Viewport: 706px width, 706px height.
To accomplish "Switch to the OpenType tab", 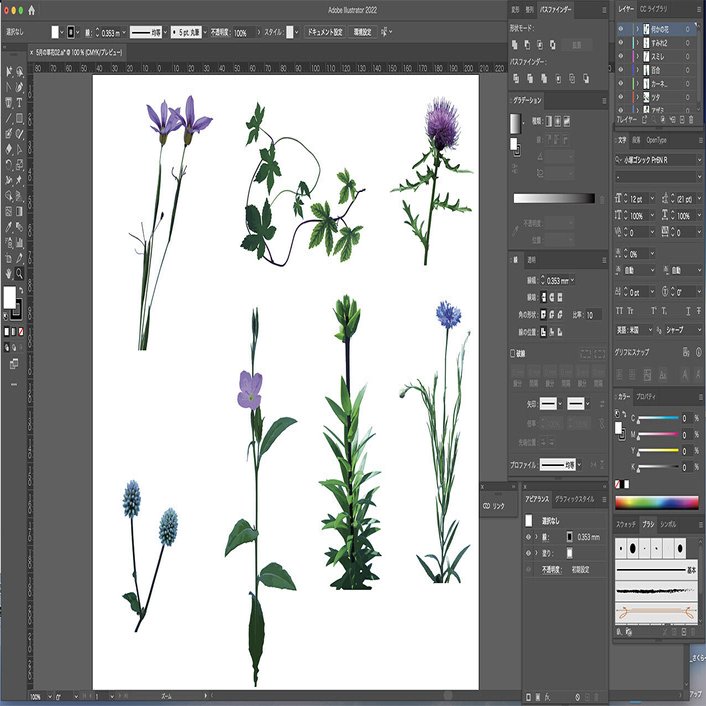I will point(656,140).
